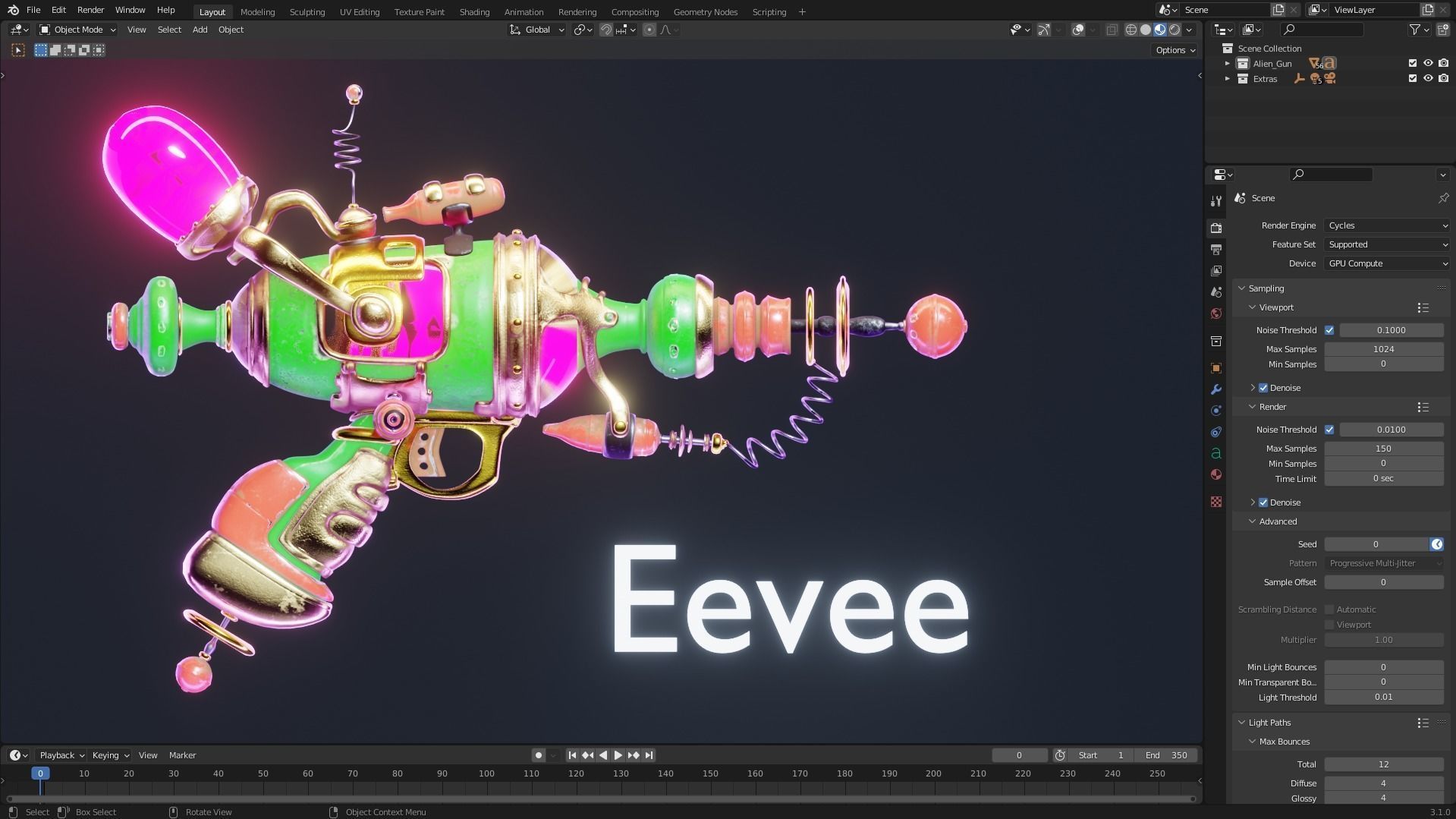This screenshot has height=819, width=1456.
Task: Switch viewport to Rendered shading
Action: [1175, 30]
